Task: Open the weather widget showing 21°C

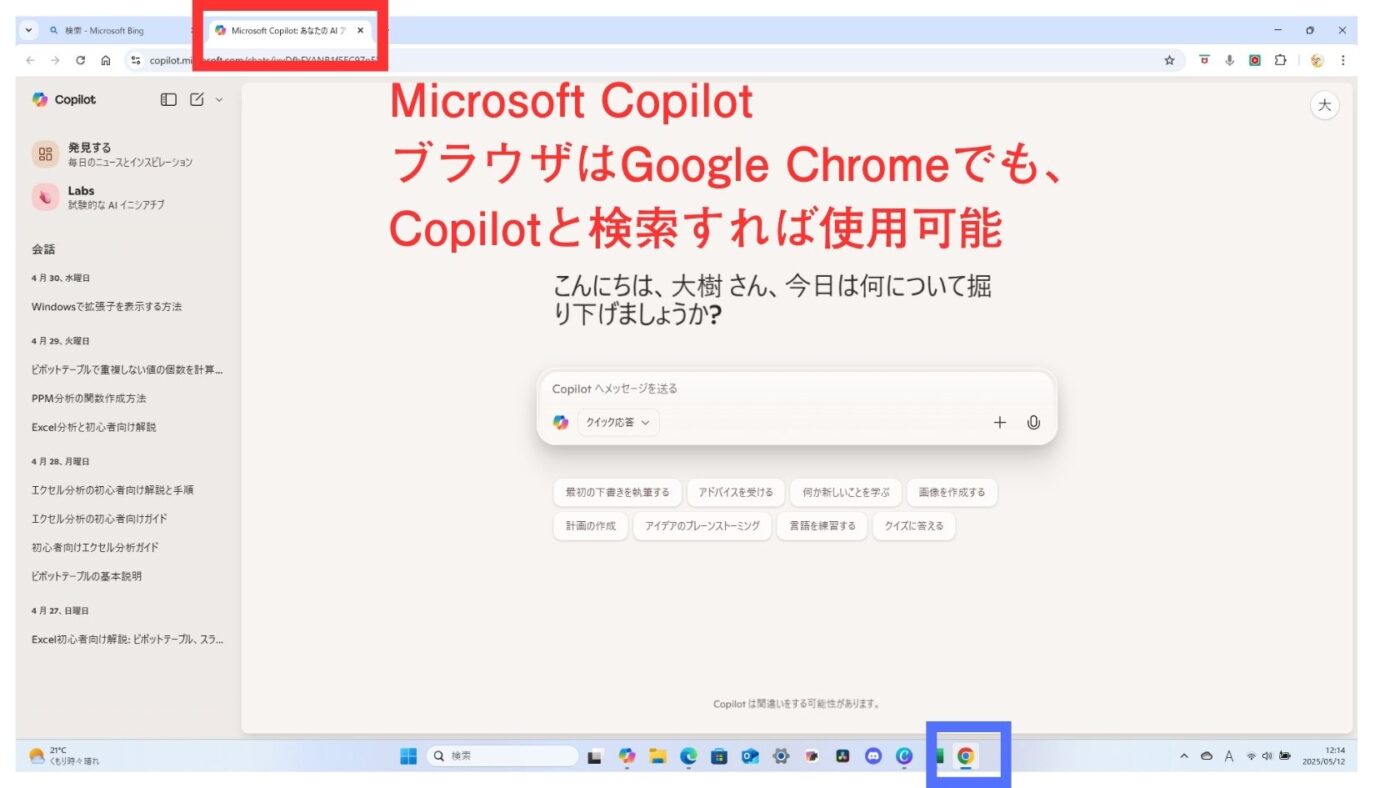Action: 65,756
